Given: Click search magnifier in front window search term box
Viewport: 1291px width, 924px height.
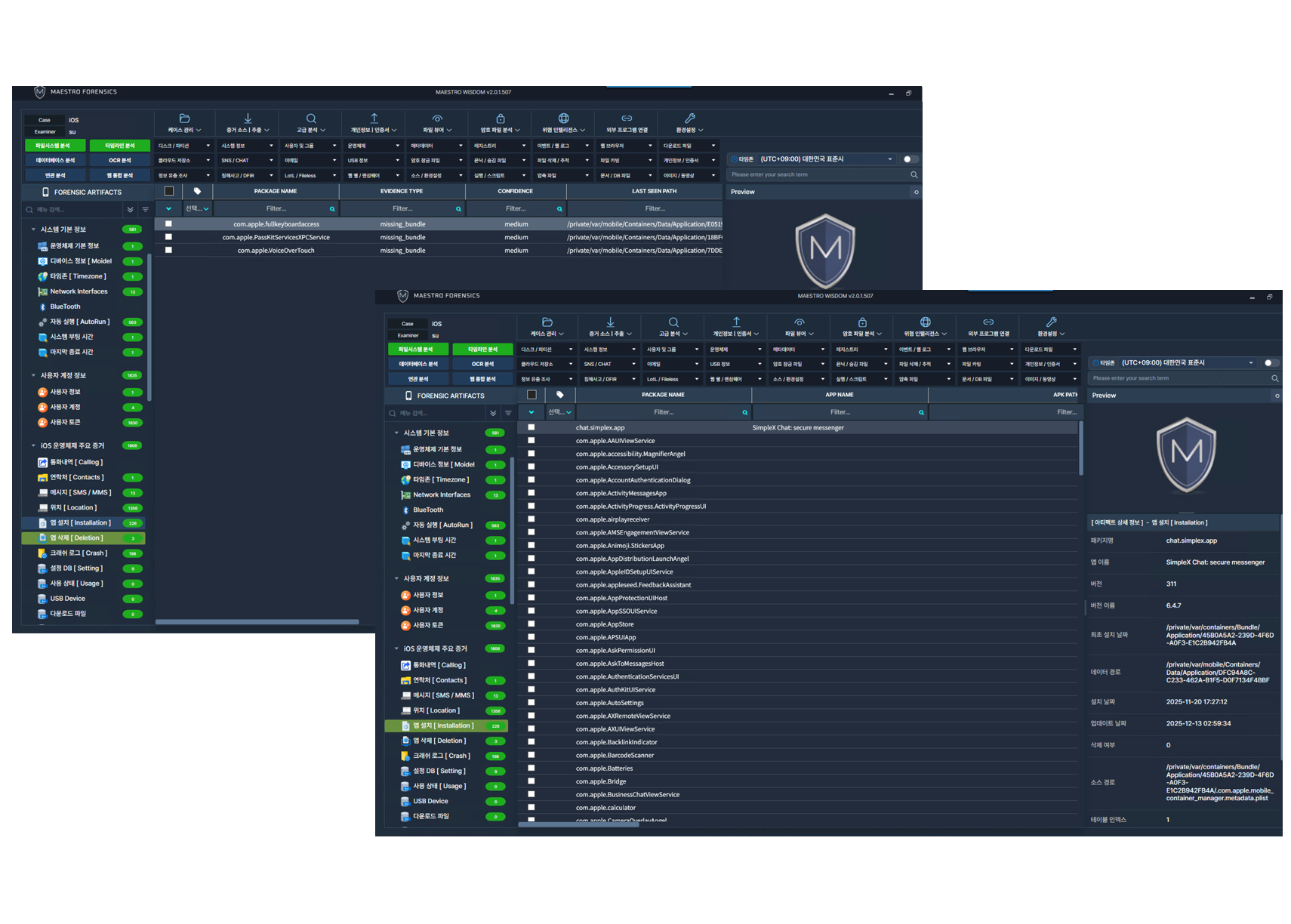Looking at the screenshot, I should pyautogui.click(x=1274, y=378).
